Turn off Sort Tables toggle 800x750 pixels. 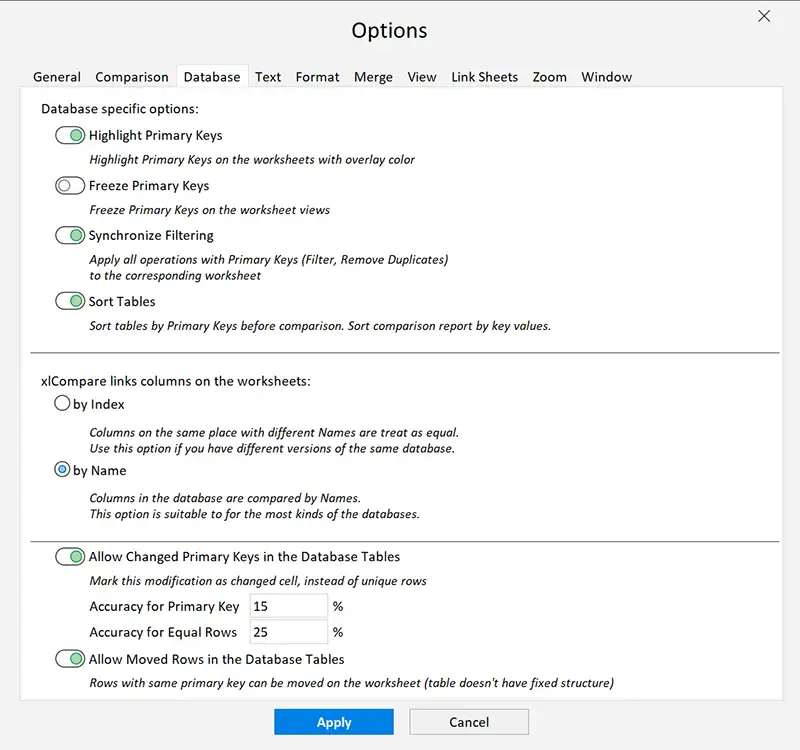[x=70, y=301]
